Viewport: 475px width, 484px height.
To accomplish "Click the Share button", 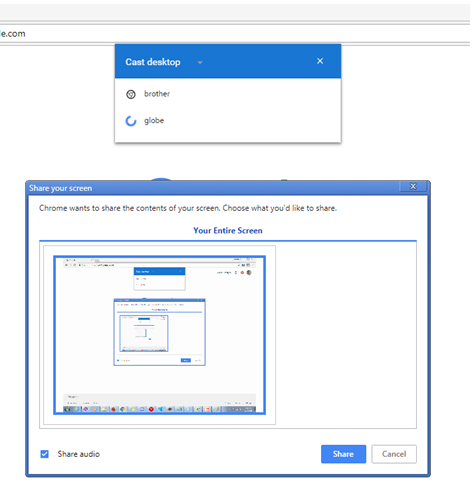I will tap(343, 454).
